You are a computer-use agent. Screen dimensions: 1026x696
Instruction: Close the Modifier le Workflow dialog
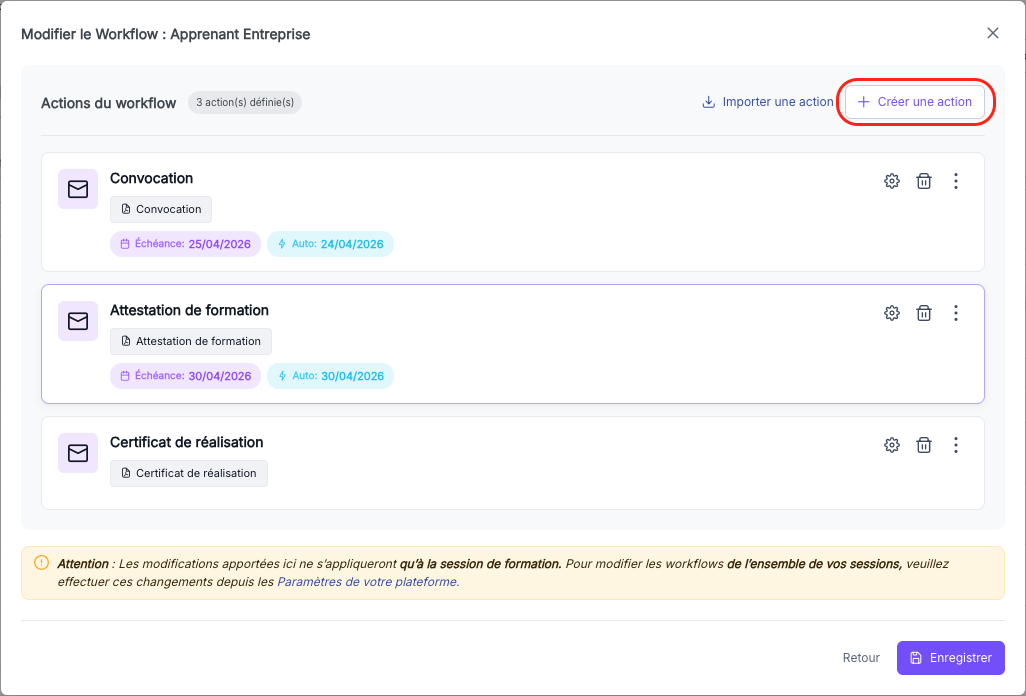click(x=993, y=33)
